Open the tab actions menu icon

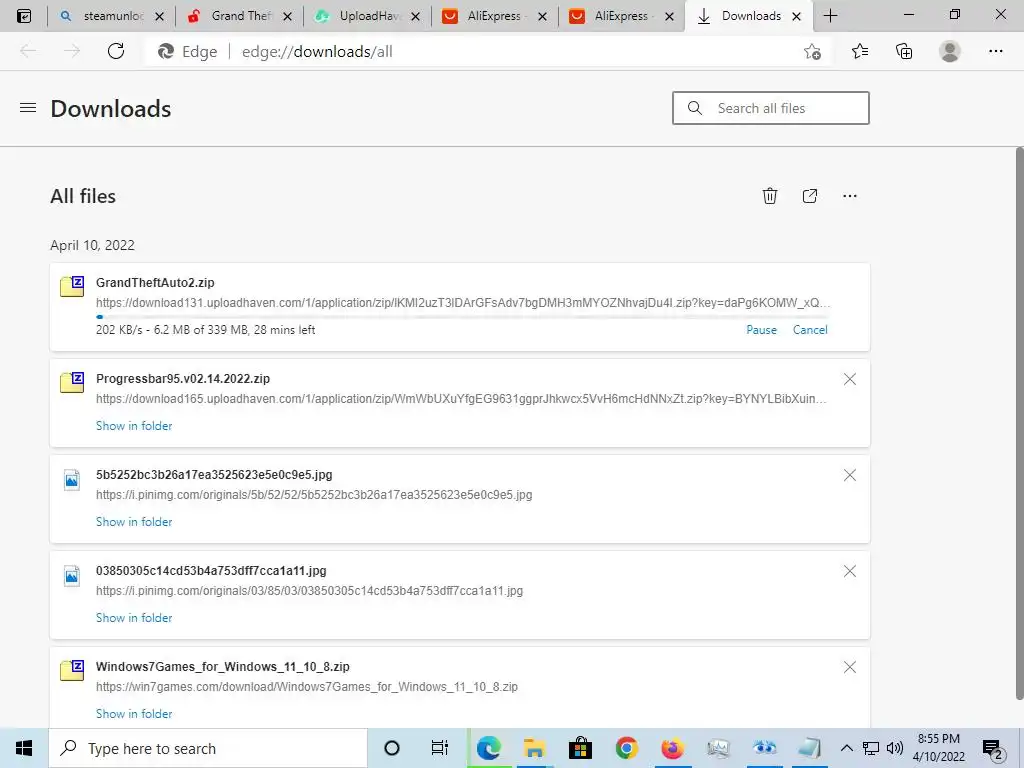point(24,16)
